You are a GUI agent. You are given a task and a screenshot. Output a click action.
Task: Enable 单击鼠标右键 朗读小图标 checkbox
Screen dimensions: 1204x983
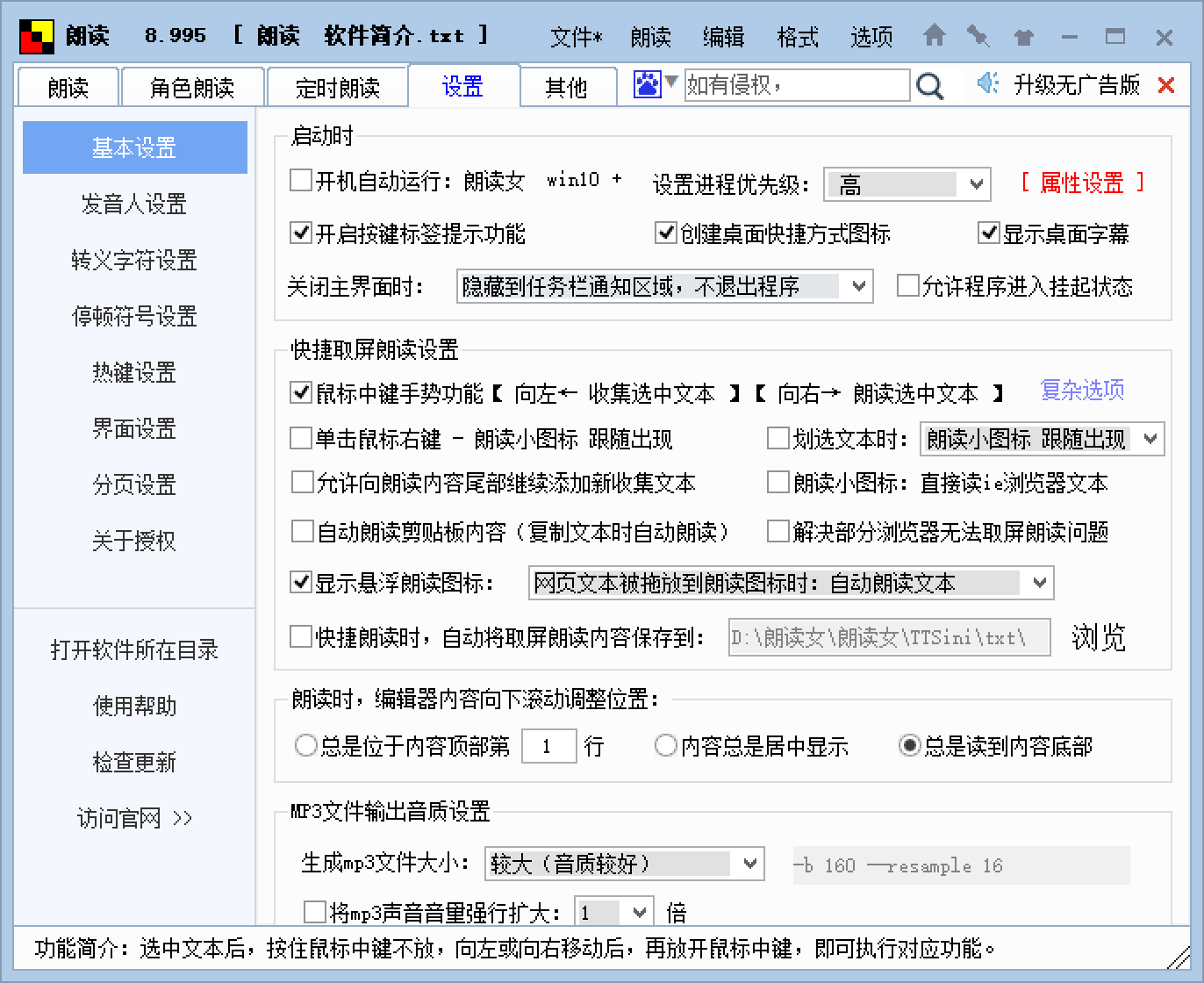pyautogui.click(x=301, y=438)
